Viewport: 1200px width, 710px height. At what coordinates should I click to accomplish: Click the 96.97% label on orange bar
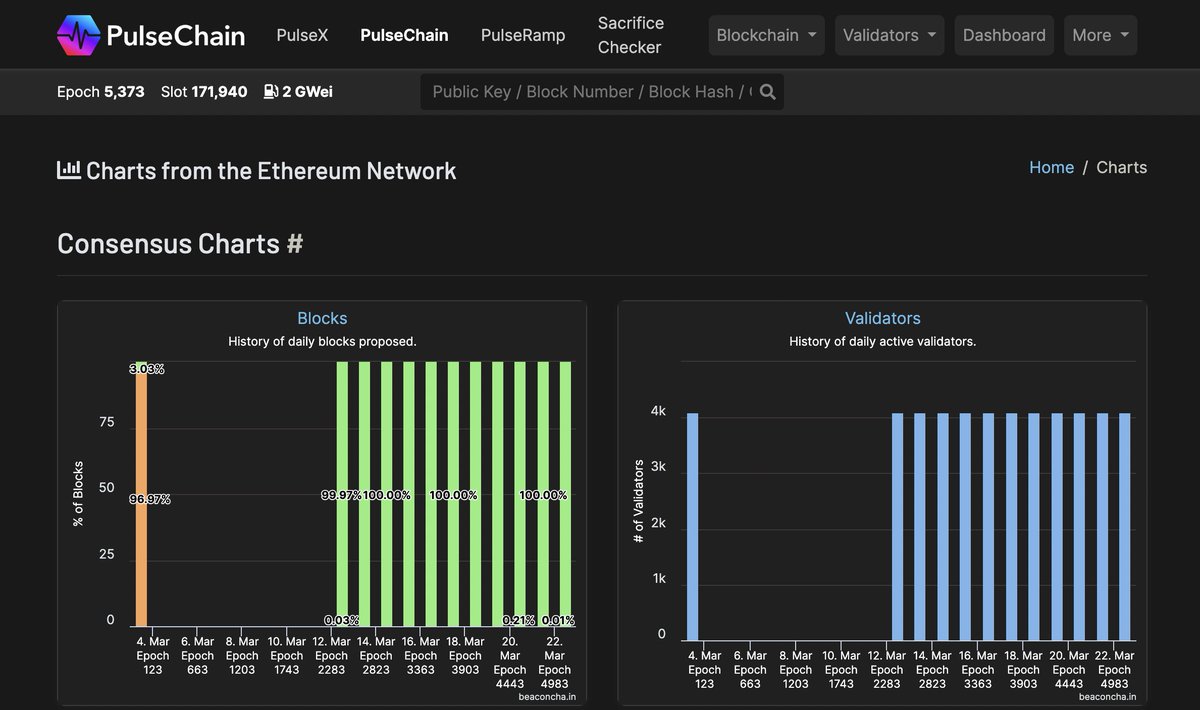[x=150, y=499]
